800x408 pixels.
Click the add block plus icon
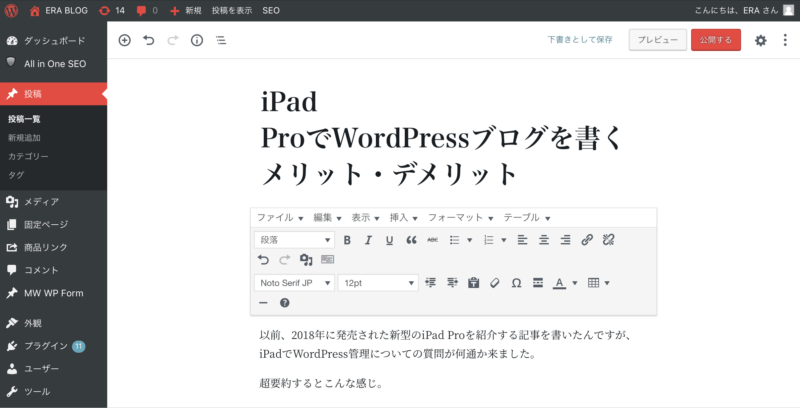[124, 40]
